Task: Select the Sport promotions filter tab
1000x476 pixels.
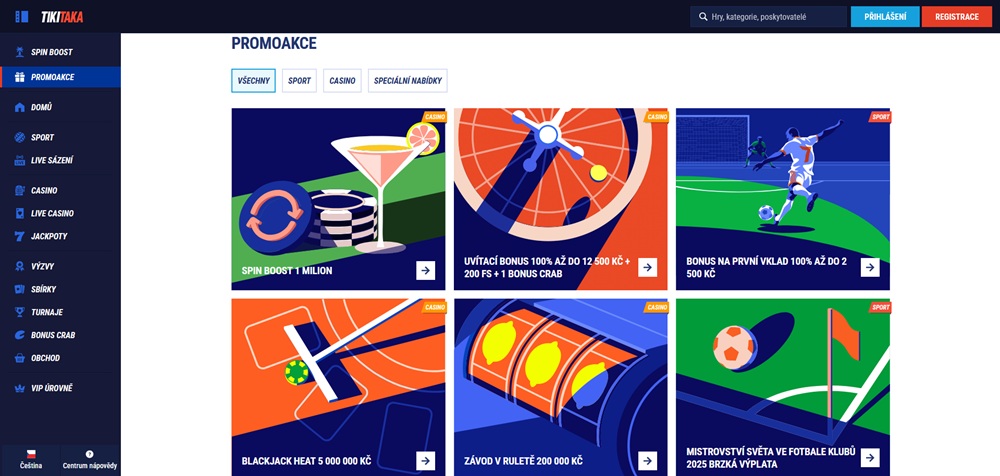Action: click(299, 81)
